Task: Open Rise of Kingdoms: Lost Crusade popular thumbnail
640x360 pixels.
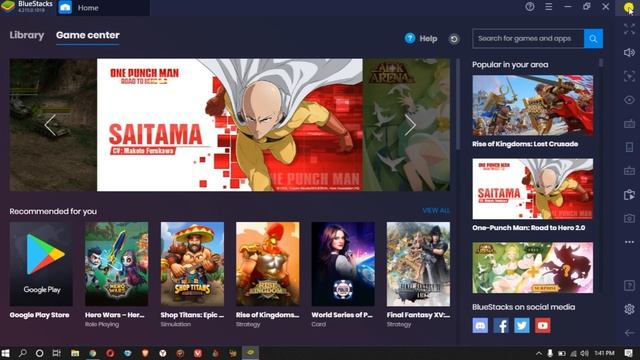Action: (533, 105)
